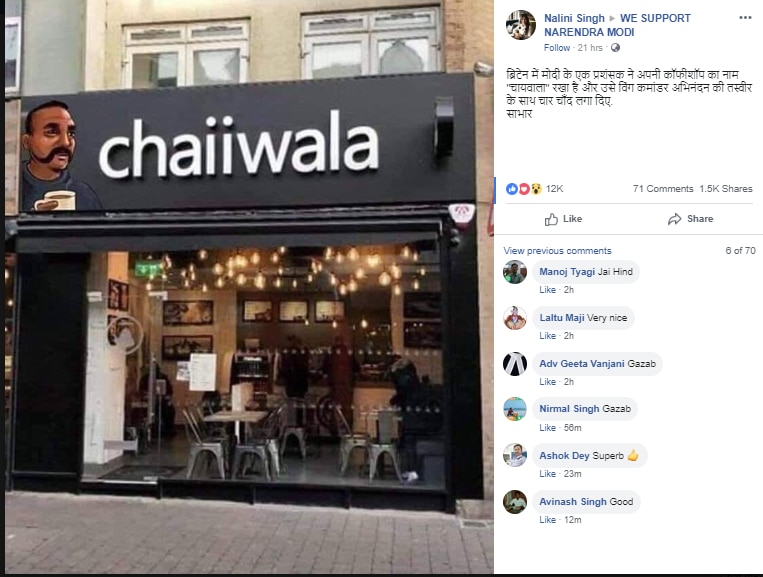
Task: Open Nalini Singh's profile picture
Action: click(x=521, y=25)
